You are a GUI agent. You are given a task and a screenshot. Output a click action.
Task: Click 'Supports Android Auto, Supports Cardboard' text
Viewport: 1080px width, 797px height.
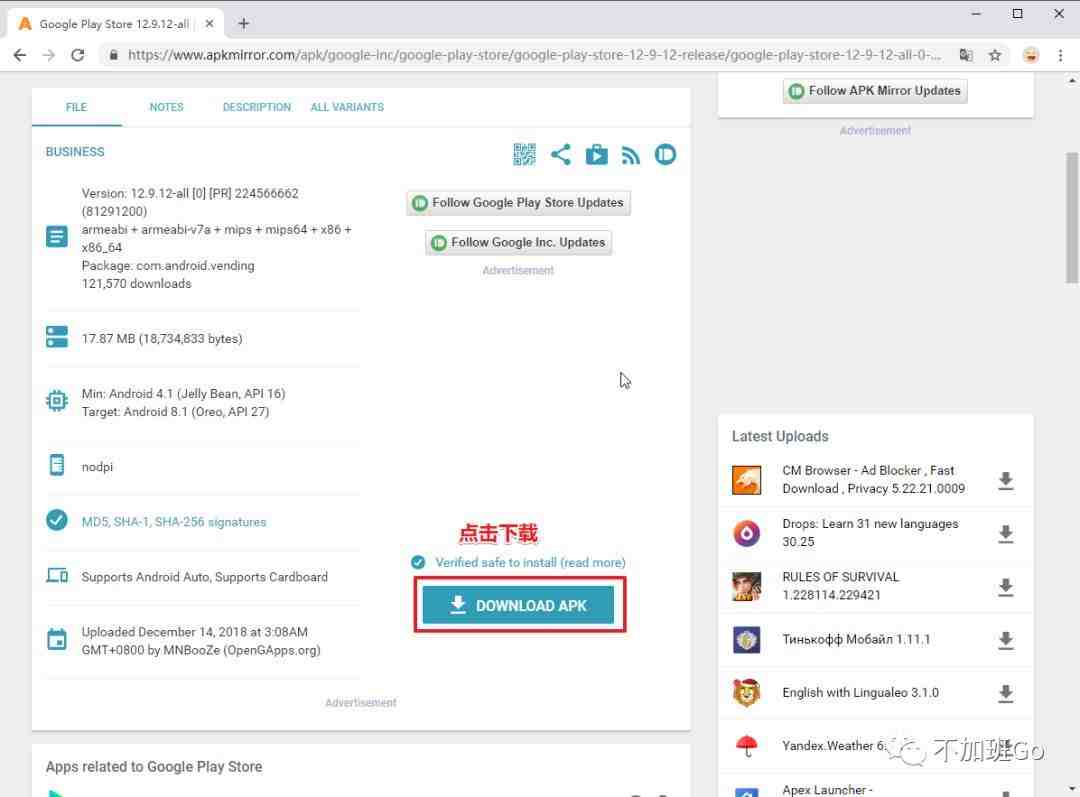coord(205,577)
